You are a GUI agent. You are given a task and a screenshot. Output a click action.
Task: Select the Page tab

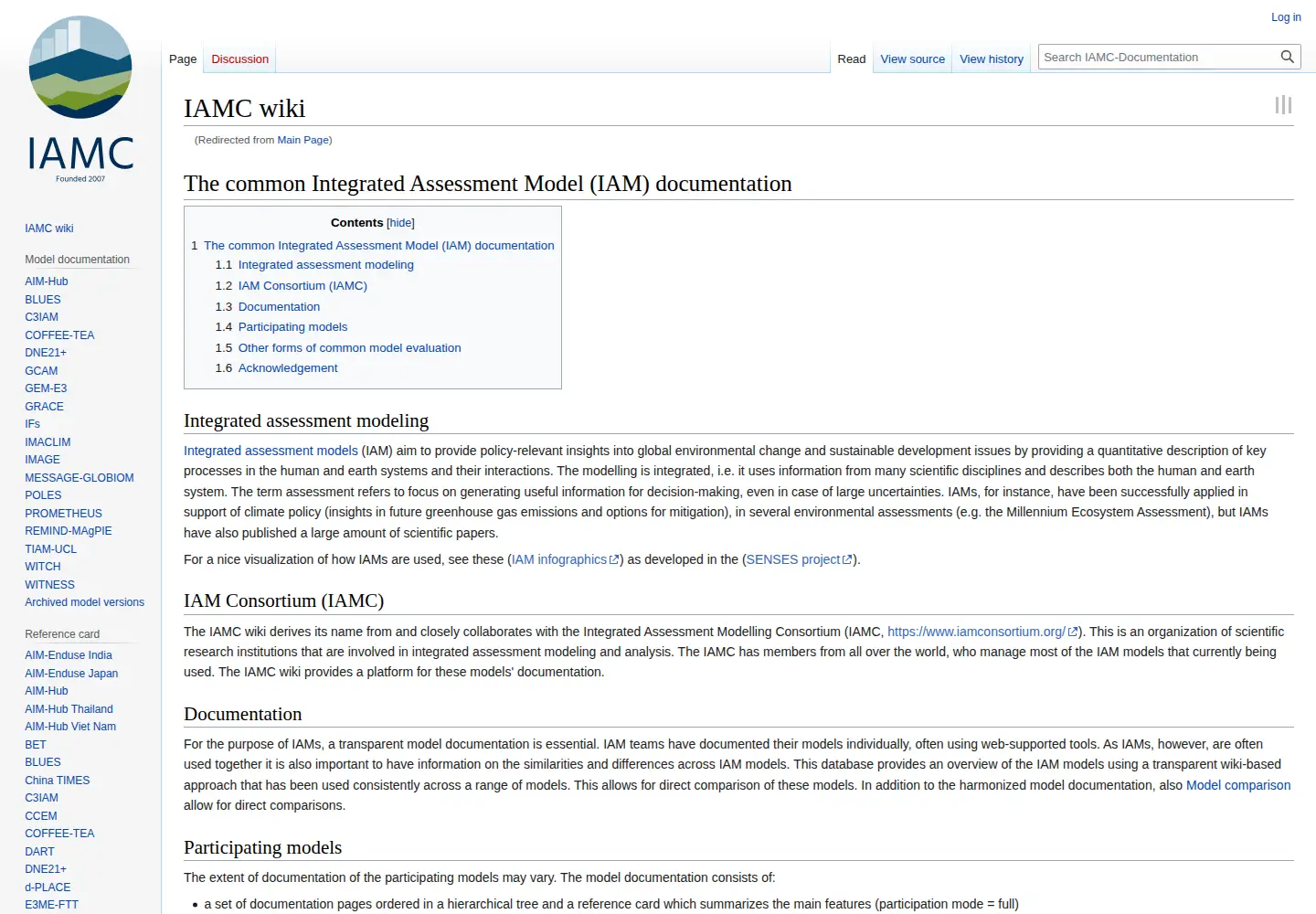point(183,59)
